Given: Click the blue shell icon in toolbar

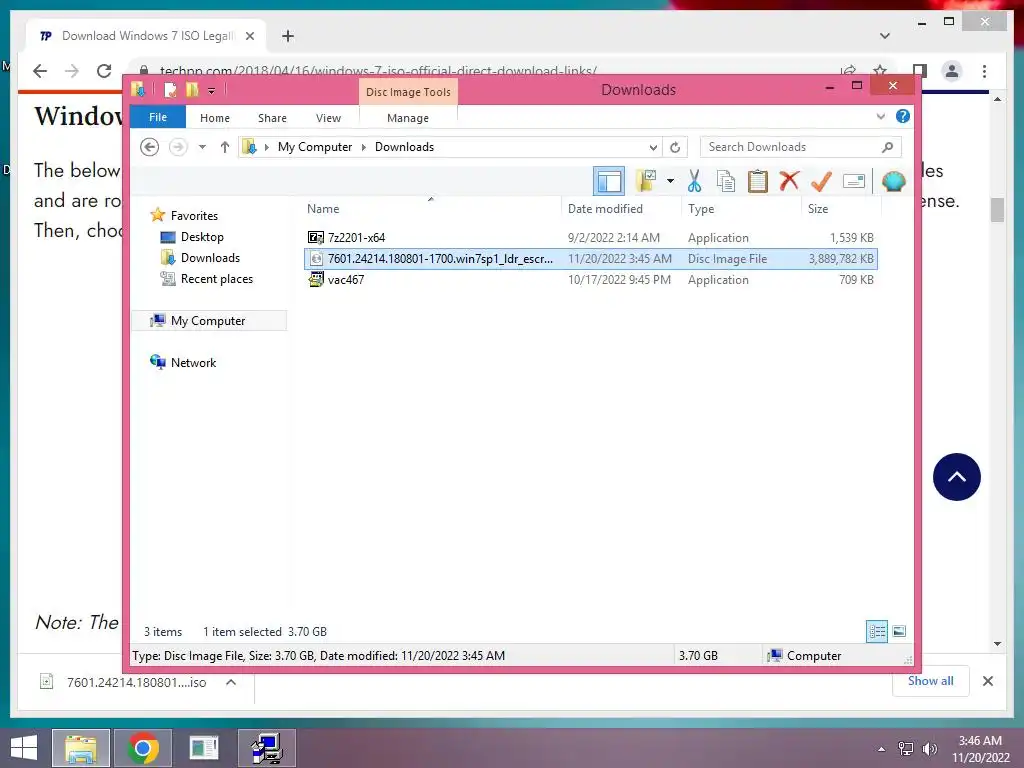Looking at the screenshot, I should (x=893, y=181).
